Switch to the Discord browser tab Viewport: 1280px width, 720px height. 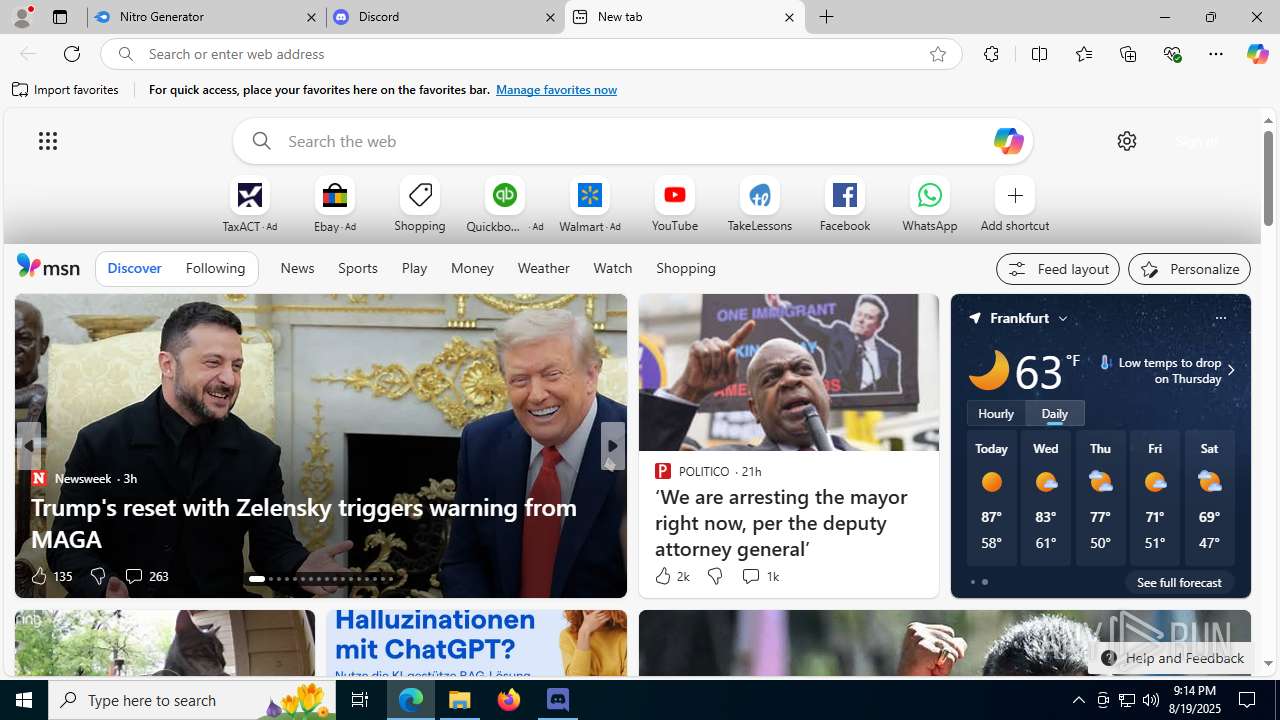[x=445, y=17]
